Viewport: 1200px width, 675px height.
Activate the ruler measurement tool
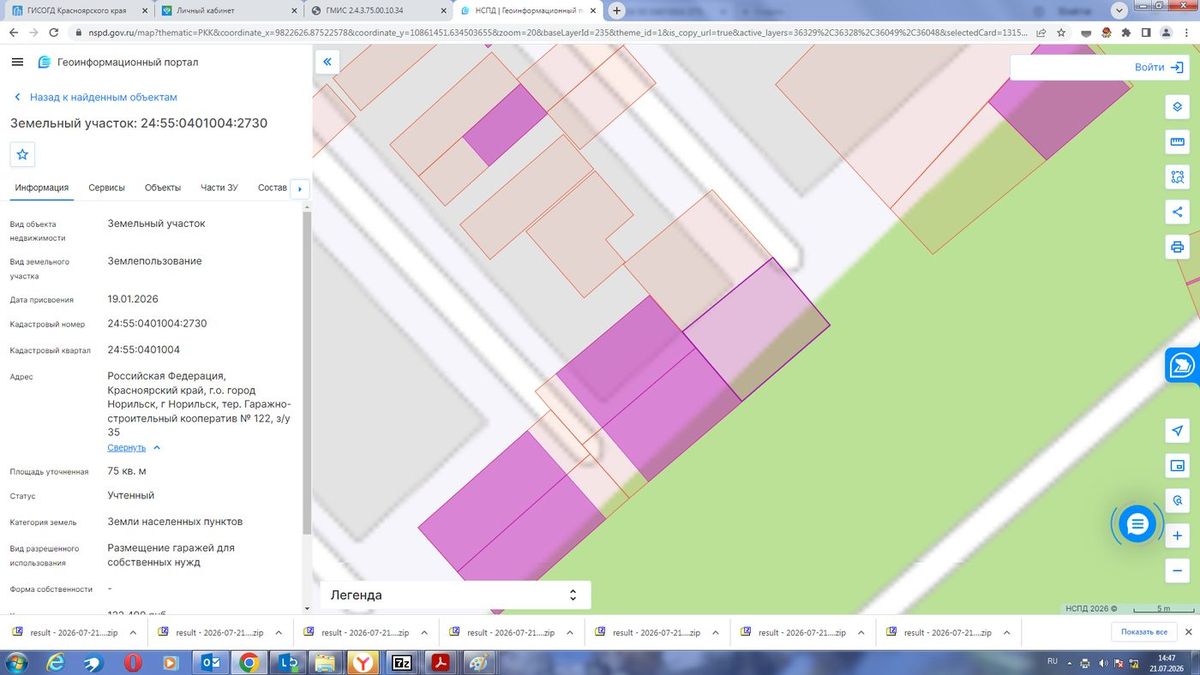point(1177,142)
